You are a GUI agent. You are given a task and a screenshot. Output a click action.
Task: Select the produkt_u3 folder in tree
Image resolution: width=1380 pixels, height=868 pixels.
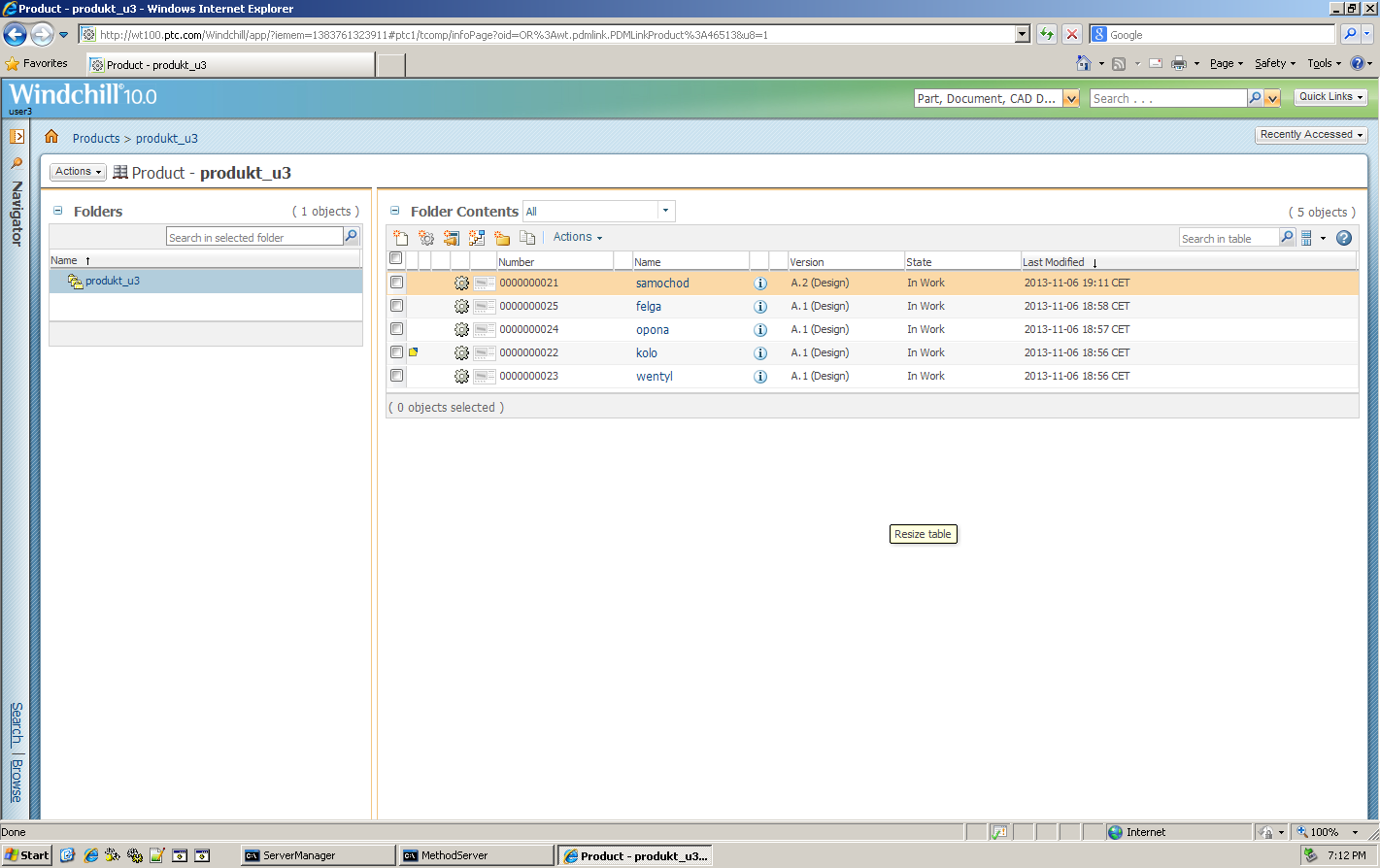pos(112,281)
